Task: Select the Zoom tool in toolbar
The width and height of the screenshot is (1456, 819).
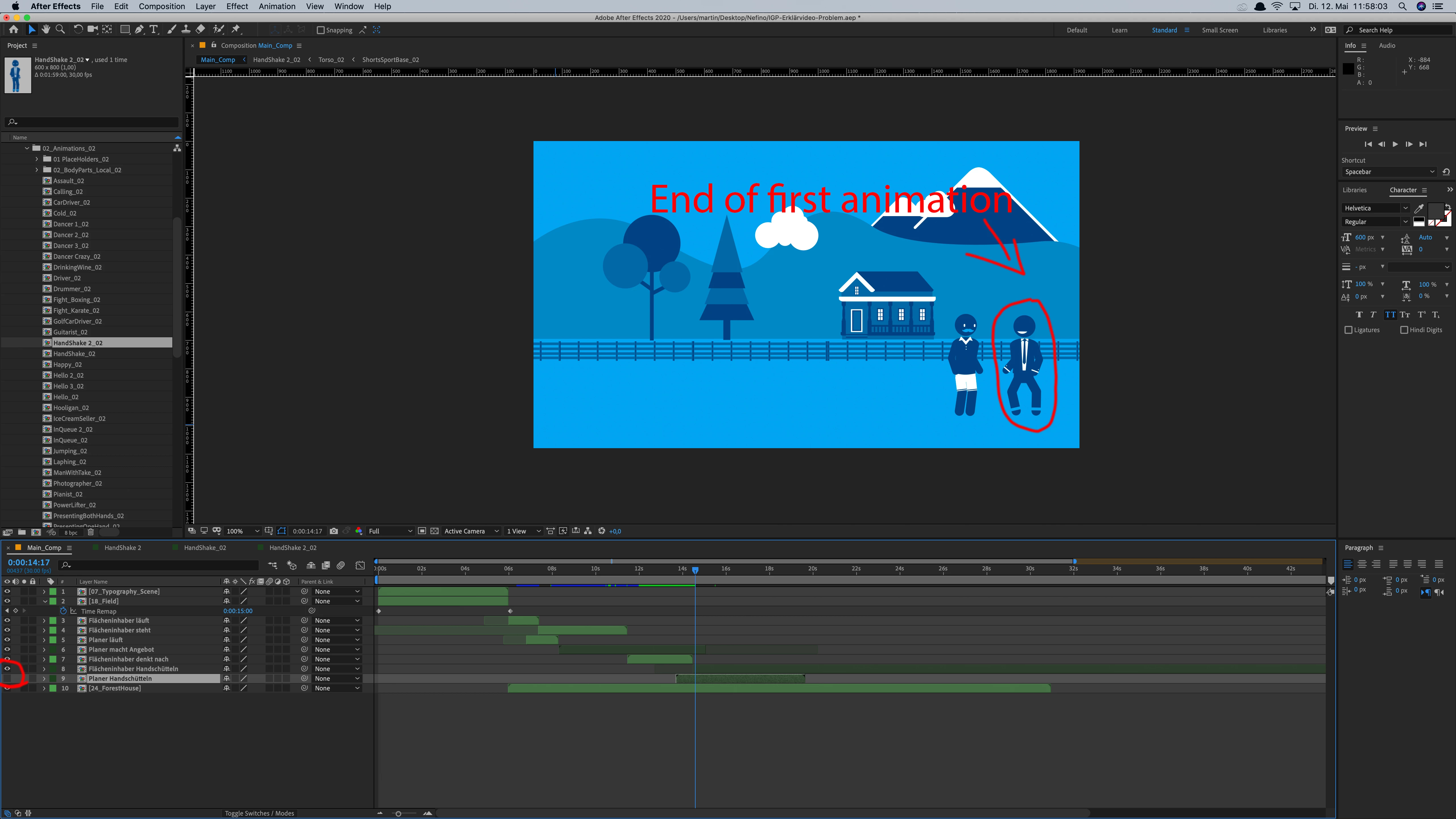Action: 60,29
